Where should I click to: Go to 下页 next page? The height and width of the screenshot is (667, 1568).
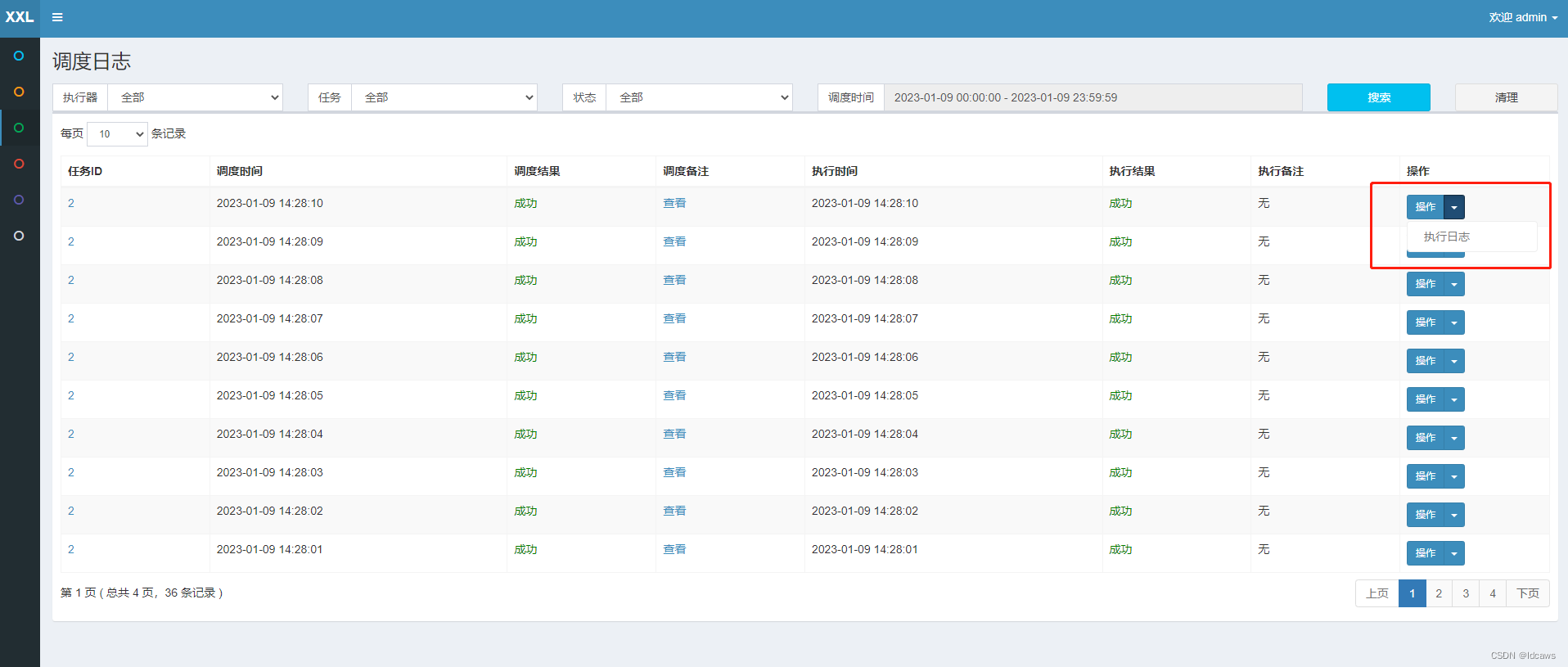pyautogui.click(x=1528, y=593)
